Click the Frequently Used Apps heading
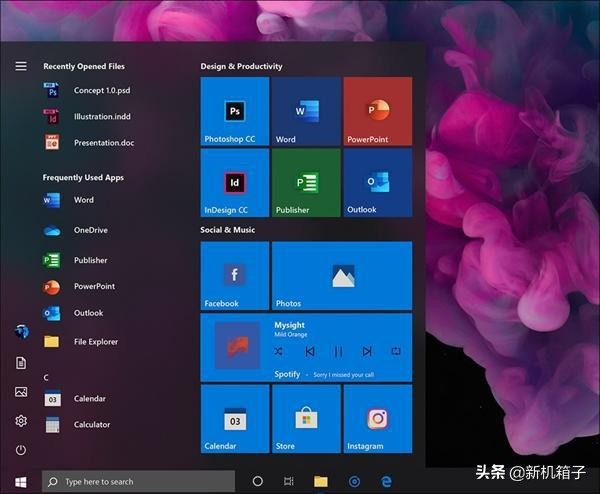Image resolution: width=600 pixels, height=494 pixels. 83,178
